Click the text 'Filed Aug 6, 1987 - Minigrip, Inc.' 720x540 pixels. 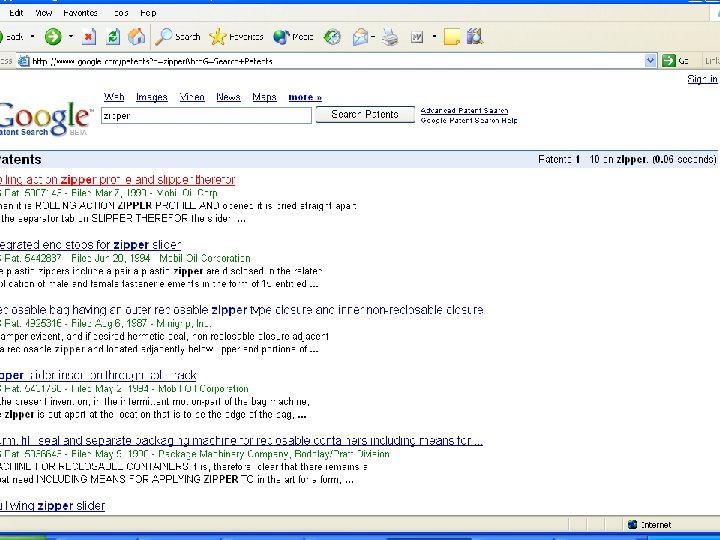[141, 323]
